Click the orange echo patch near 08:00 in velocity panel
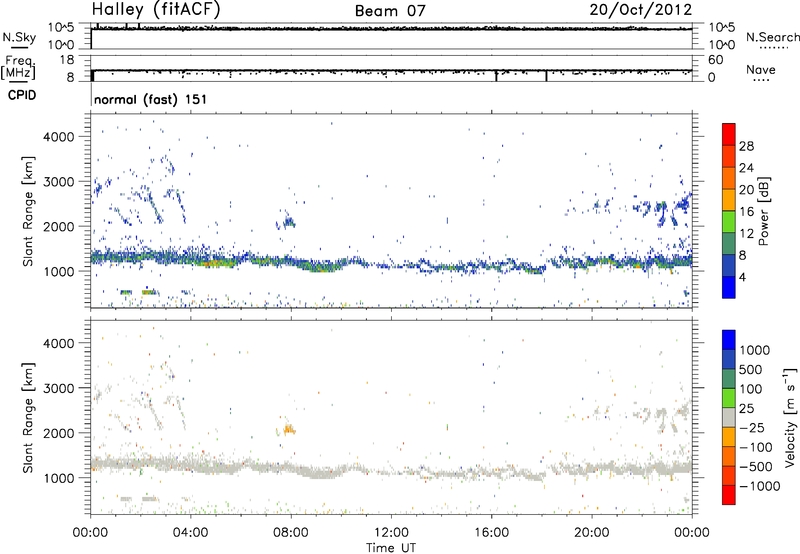The image size is (800, 554). [289, 429]
